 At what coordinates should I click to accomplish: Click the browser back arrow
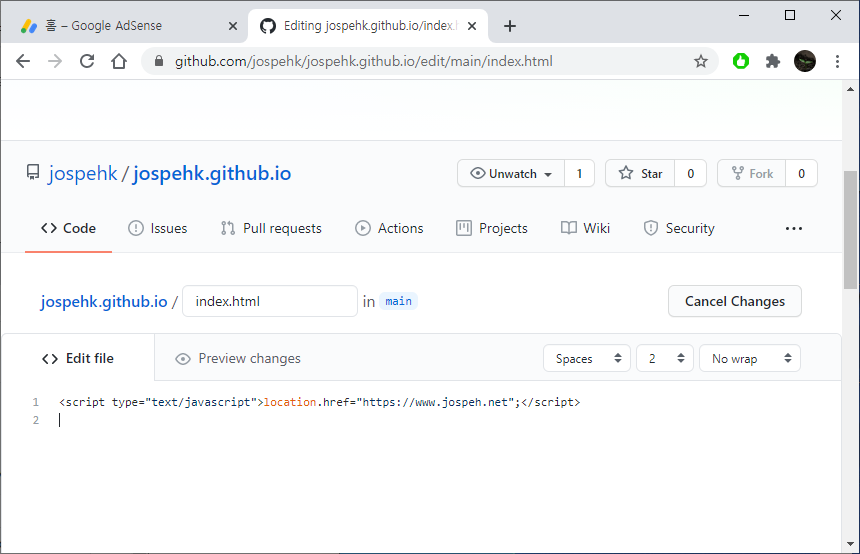coord(23,61)
